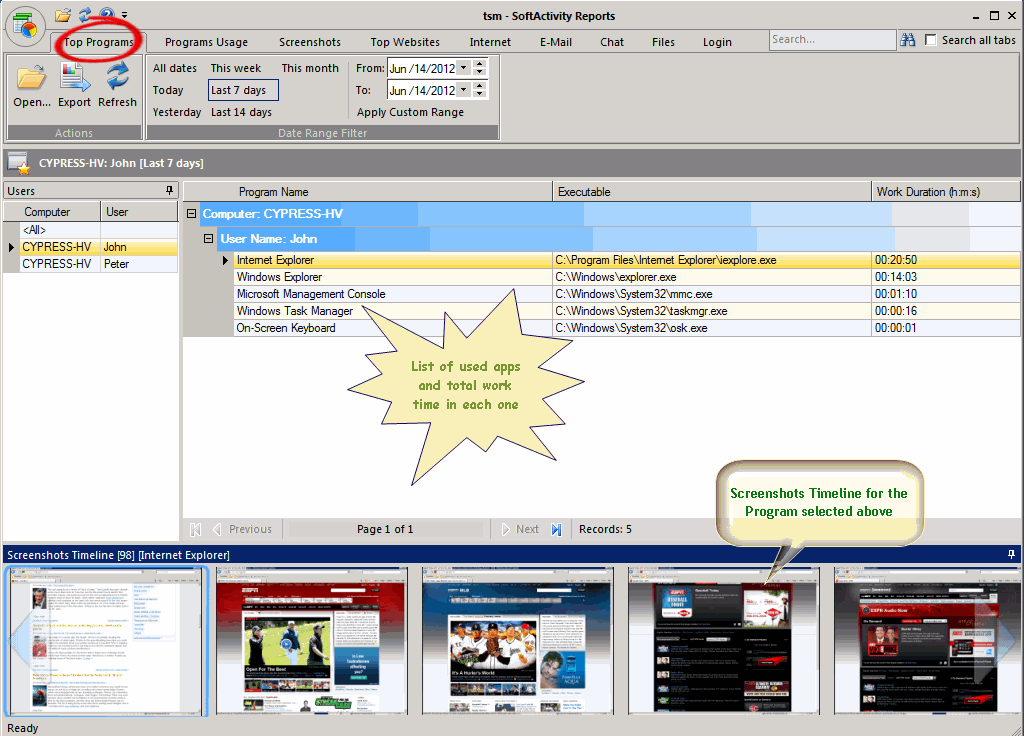This screenshot has height=736, width=1024.
Task: Open the quick access toolbar dropdown arrow
Action: 124,15
